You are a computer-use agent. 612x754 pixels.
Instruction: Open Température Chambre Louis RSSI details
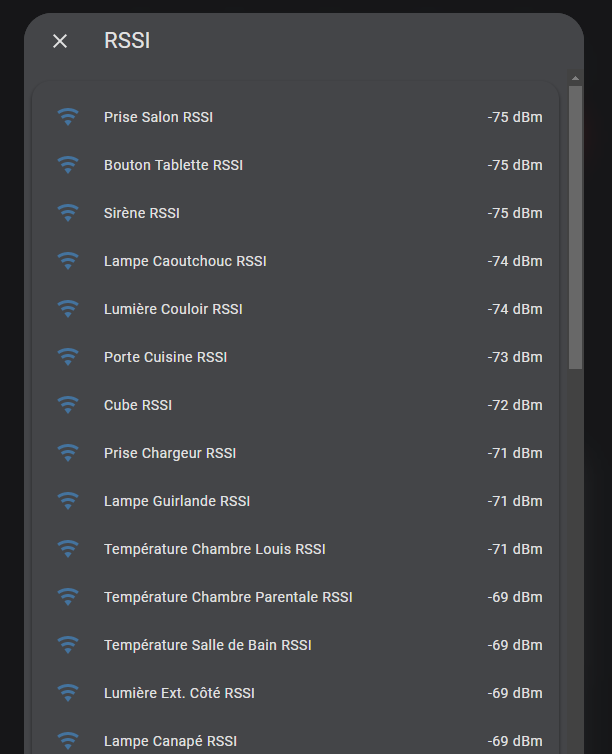coord(296,549)
